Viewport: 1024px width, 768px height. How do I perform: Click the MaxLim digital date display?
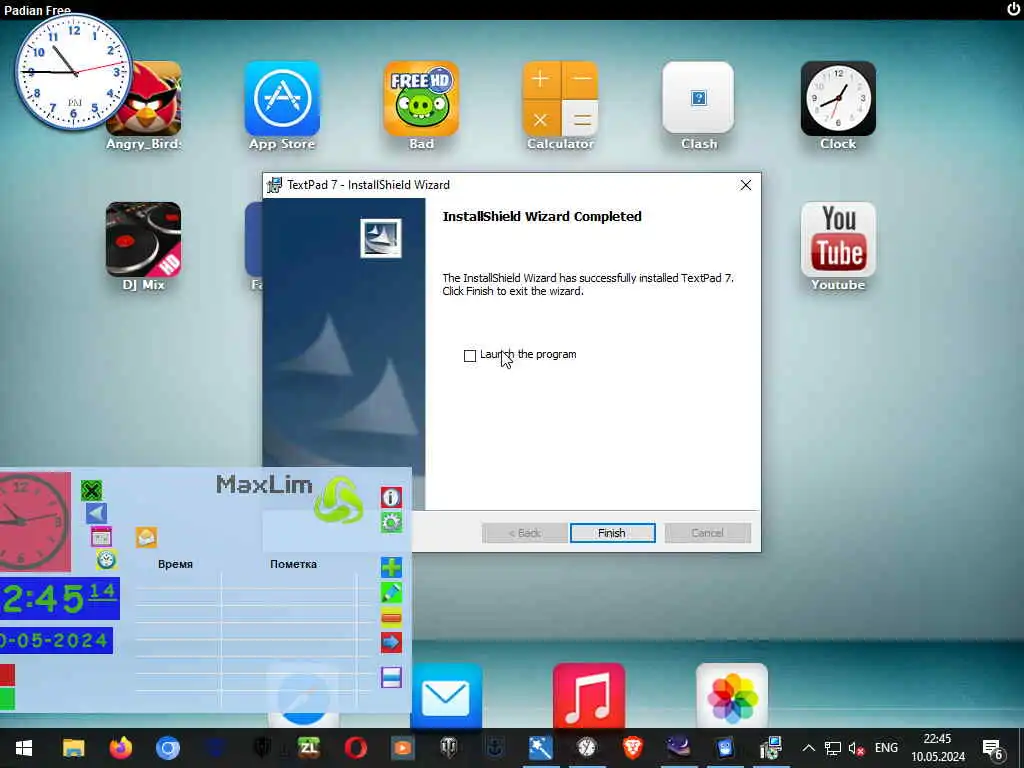pos(56,641)
